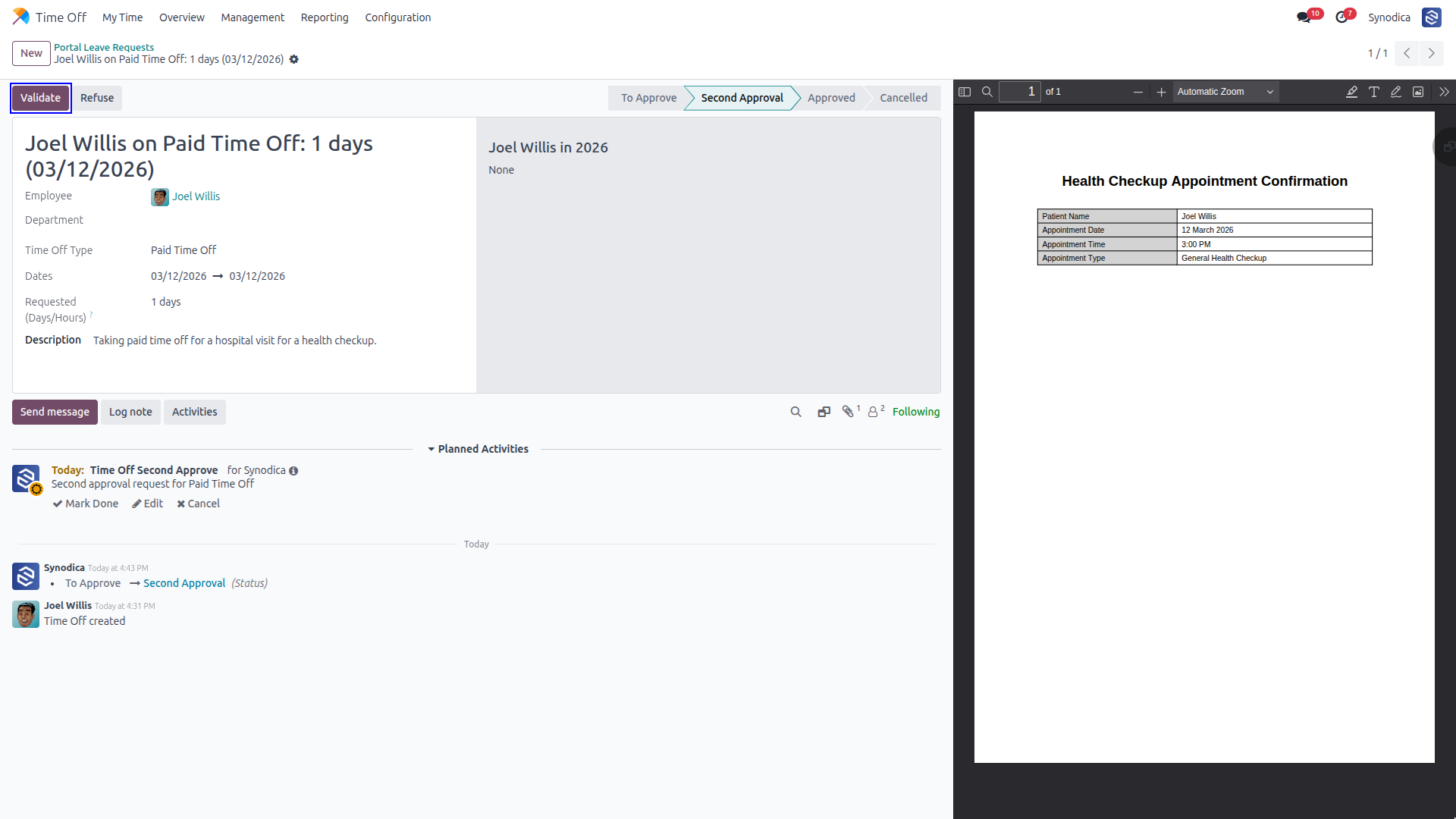
Task: Select the PDF highlight tool
Action: click(x=1351, y=92)
